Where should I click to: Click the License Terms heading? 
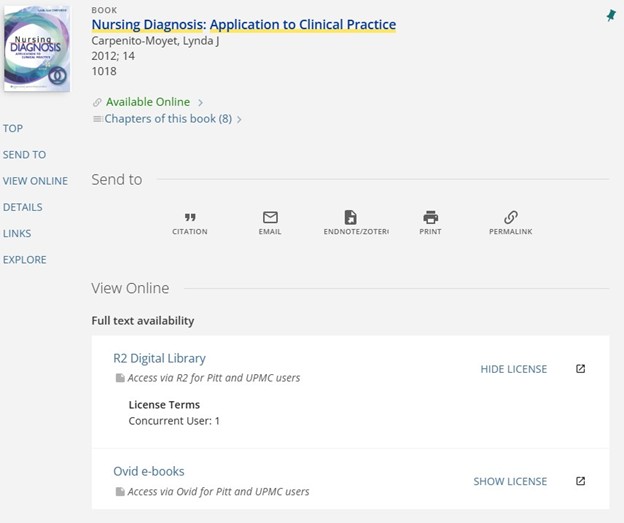coord(164,405)
